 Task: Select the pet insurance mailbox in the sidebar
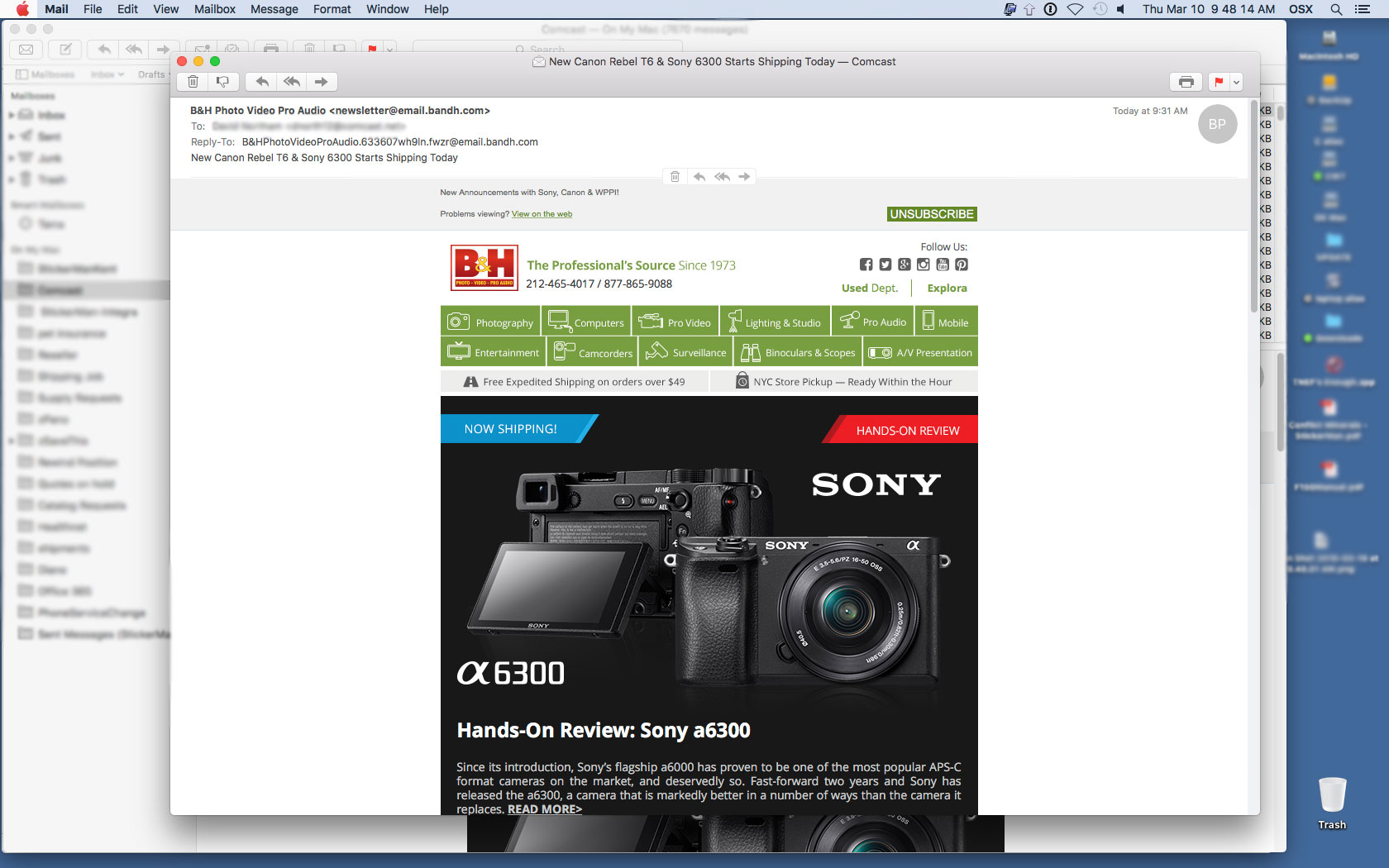click(86, 333)
